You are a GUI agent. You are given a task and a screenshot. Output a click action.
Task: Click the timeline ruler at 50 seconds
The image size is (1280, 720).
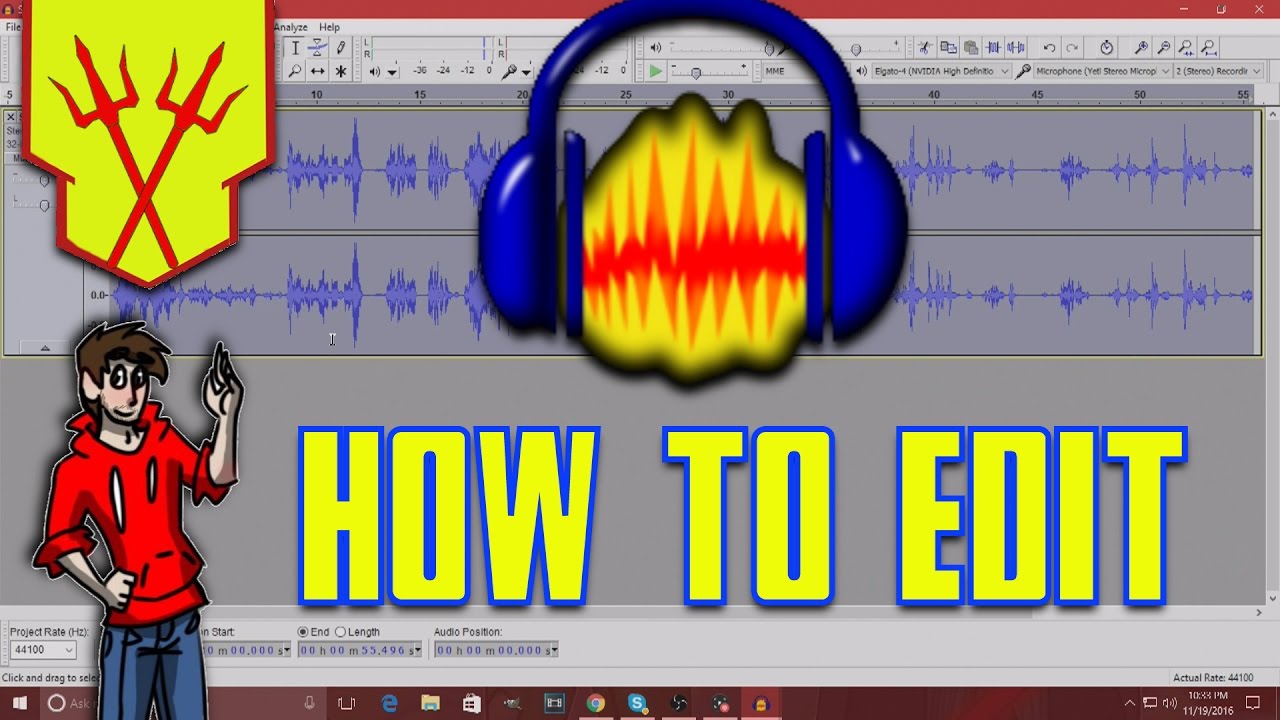point(1141,94)
